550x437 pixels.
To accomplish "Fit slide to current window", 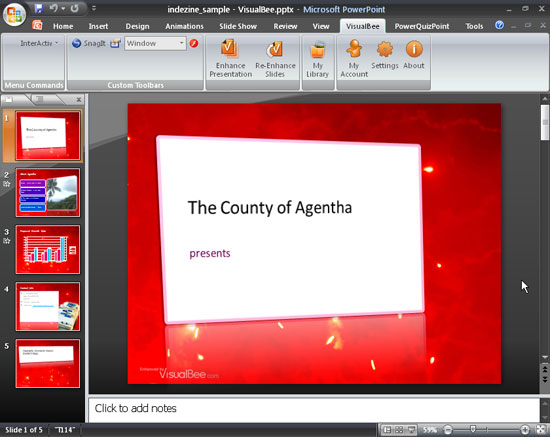I will pyautogui.click(x=541, y=430).
